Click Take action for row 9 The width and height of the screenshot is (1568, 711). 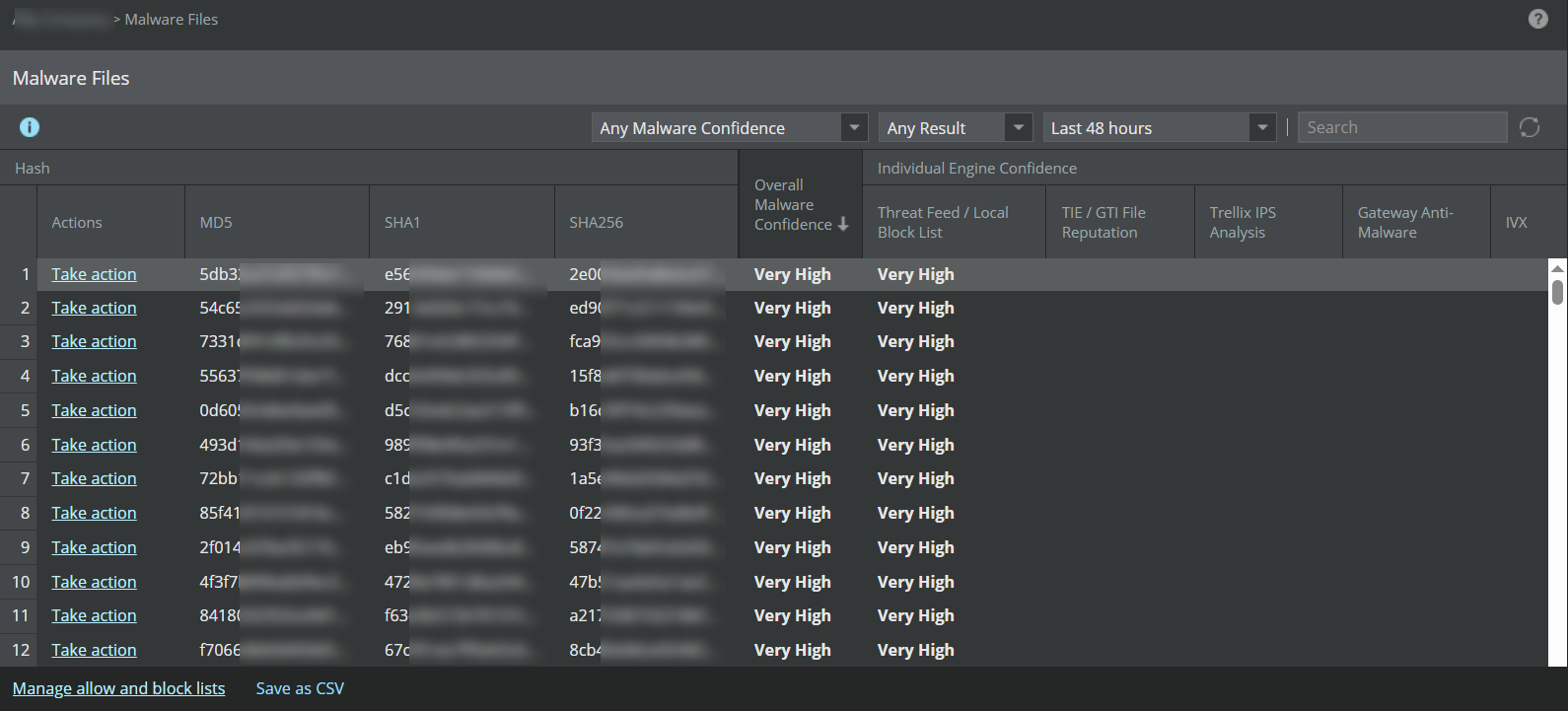pos(94,547)
